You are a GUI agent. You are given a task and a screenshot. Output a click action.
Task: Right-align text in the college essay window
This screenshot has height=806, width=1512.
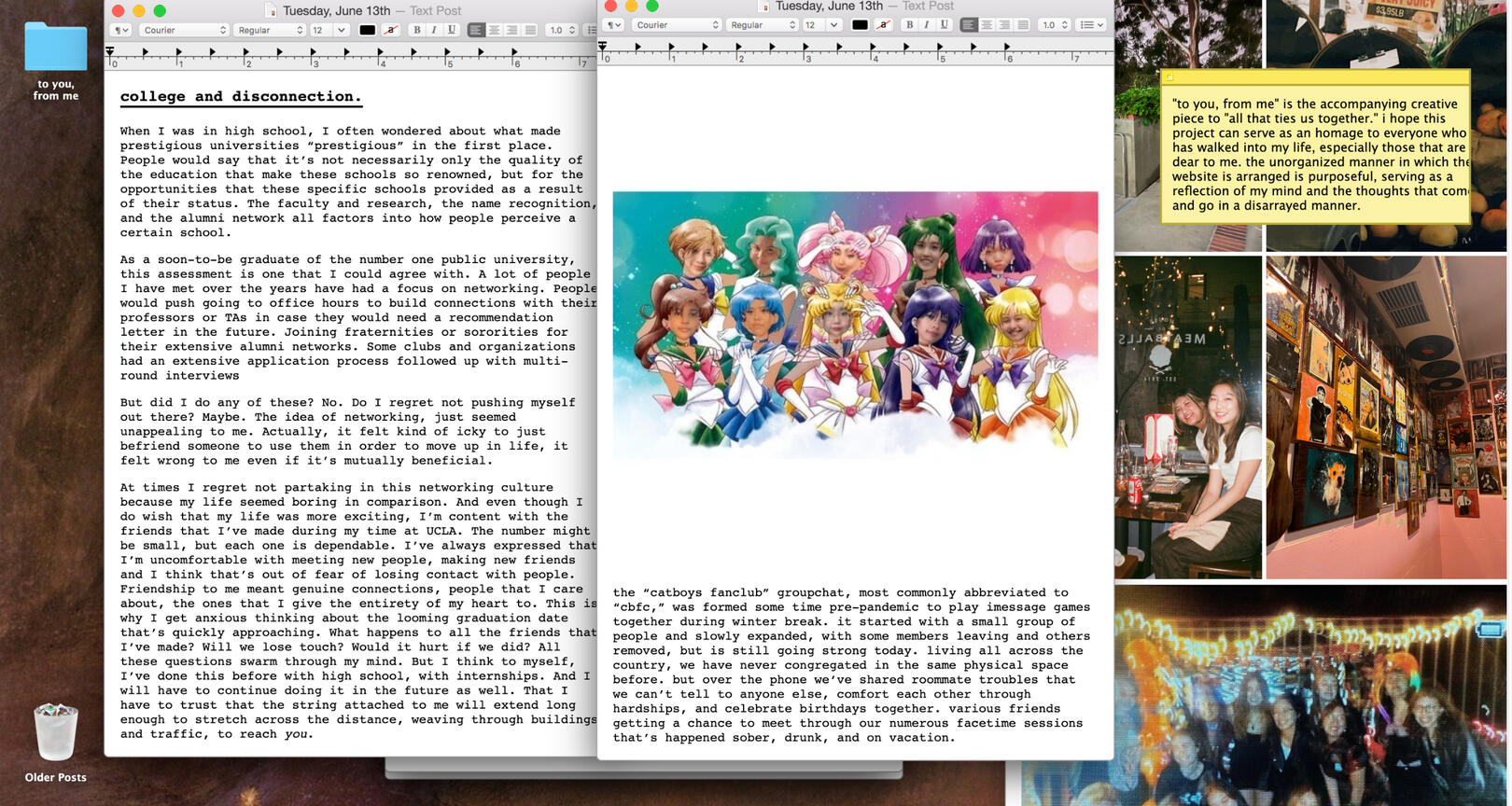512,30
